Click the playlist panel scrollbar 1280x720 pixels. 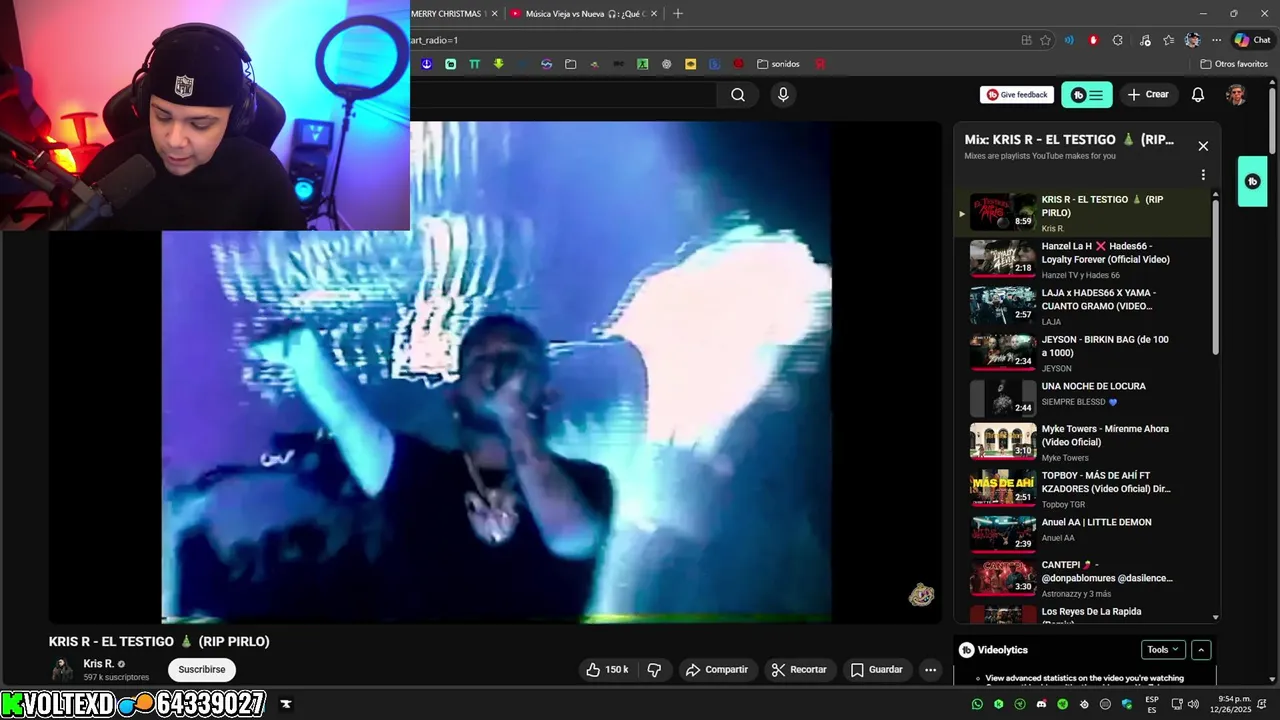[x=1216, y=276]
